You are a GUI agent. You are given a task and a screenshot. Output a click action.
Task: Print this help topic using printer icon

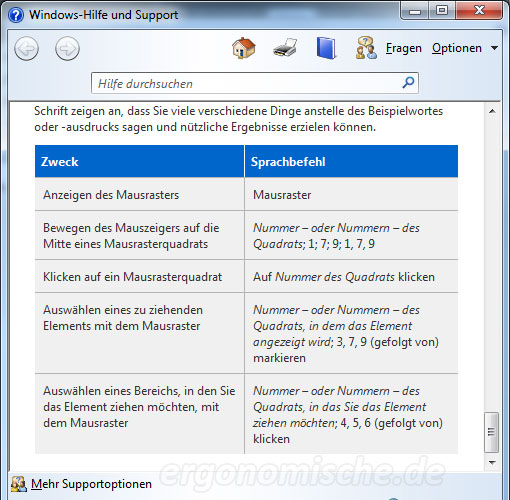[285, 48]
